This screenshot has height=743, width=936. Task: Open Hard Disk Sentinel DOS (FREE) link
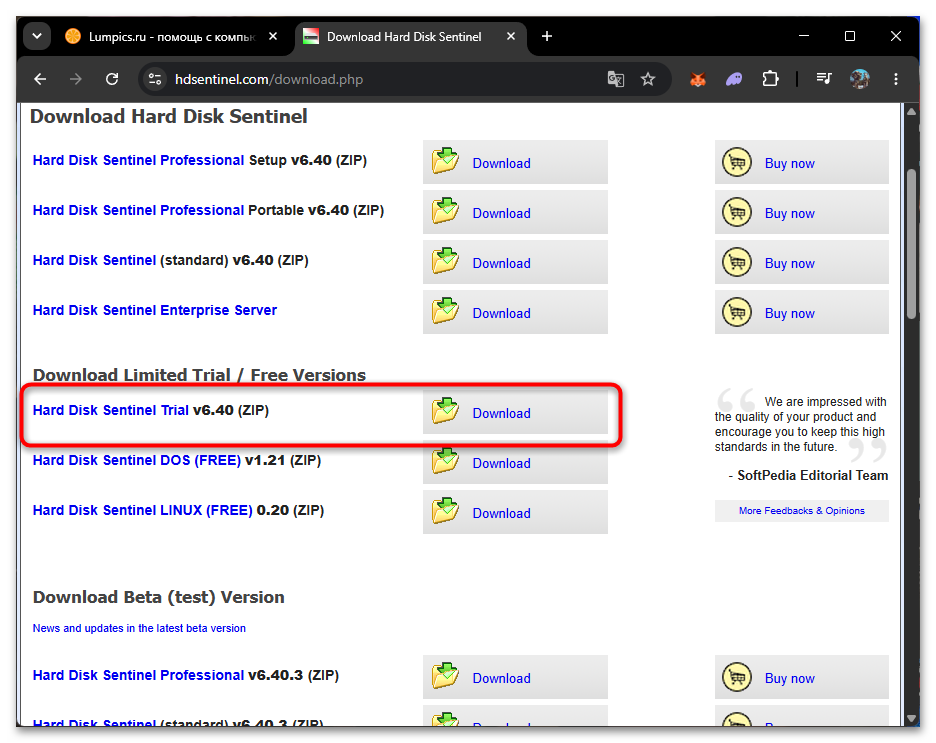click(x=137, y=461)
